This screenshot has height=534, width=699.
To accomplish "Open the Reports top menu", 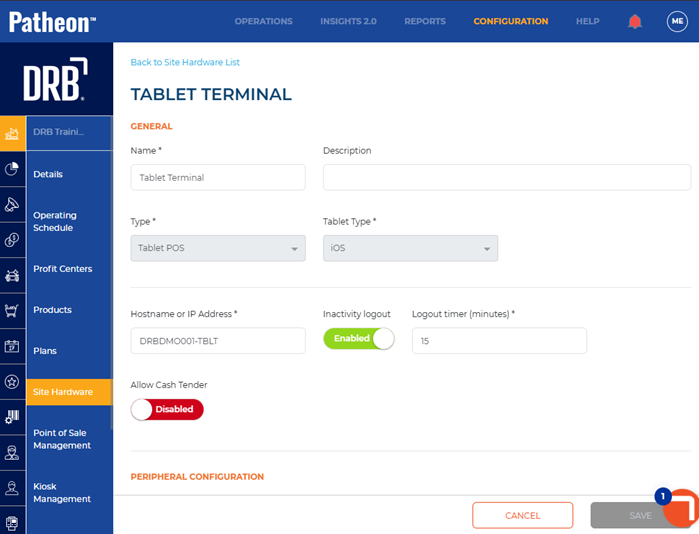I will (425, 21).
